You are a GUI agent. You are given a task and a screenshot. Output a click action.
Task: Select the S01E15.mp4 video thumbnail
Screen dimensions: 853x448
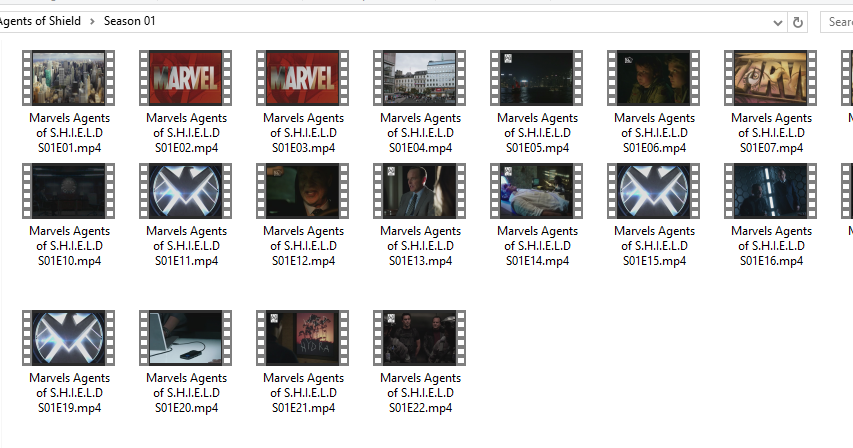pyautogui.click(x=653, y=191)
